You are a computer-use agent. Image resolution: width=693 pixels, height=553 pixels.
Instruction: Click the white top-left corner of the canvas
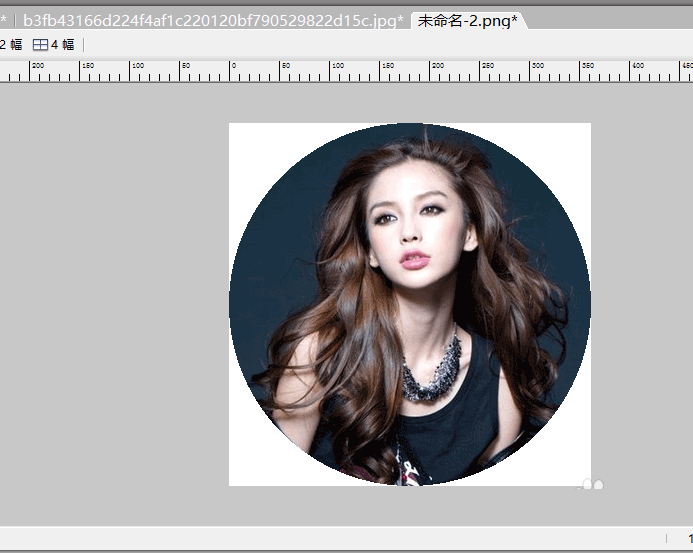click(x=240, y=134)
